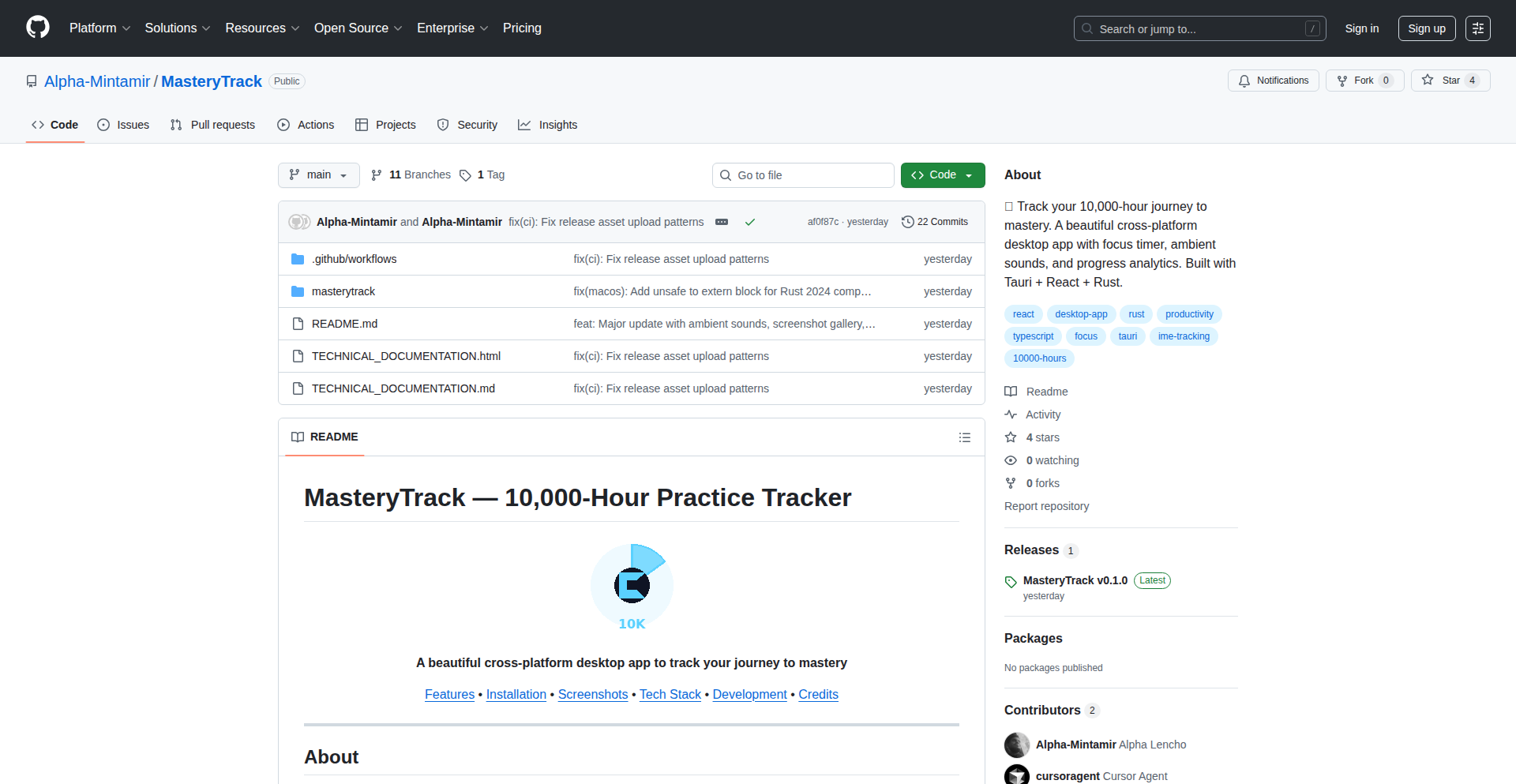
Task: Open the GitHub home logo
Action: (36, 28)
